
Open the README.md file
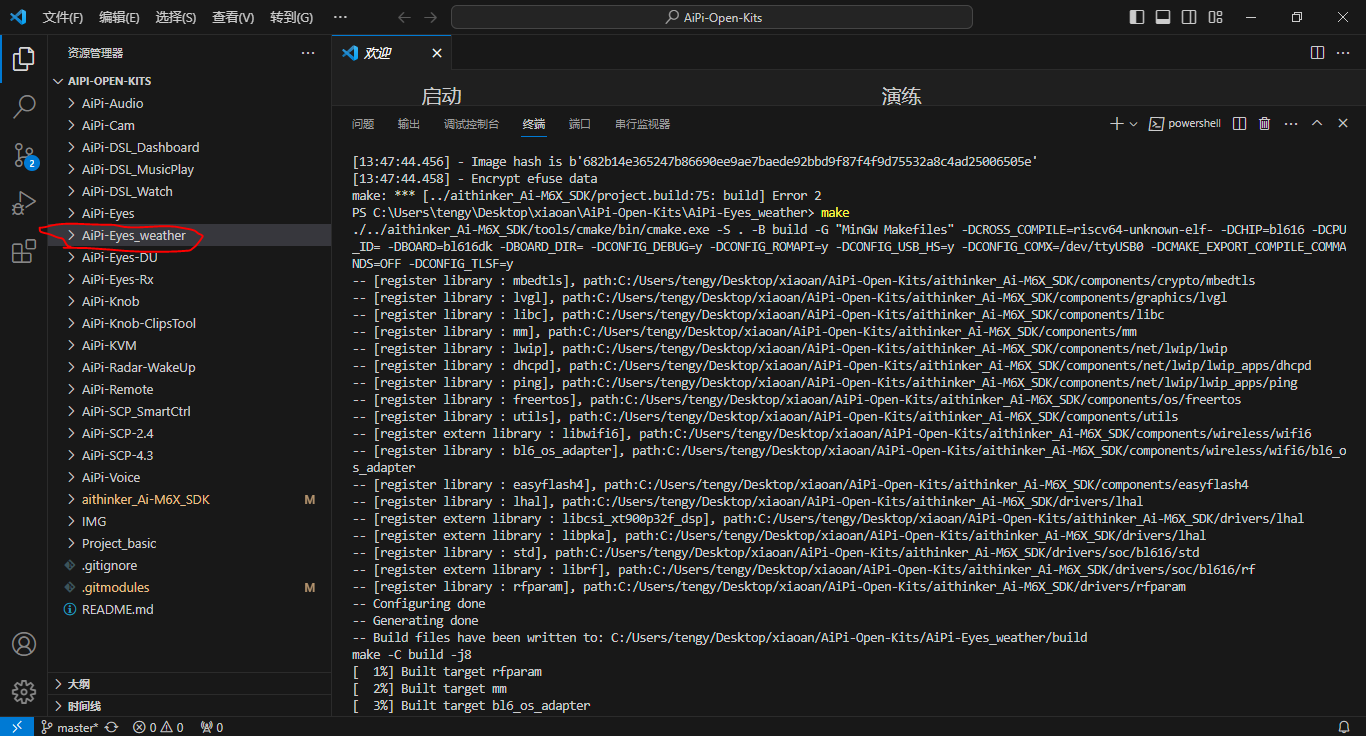pos(190,609)
